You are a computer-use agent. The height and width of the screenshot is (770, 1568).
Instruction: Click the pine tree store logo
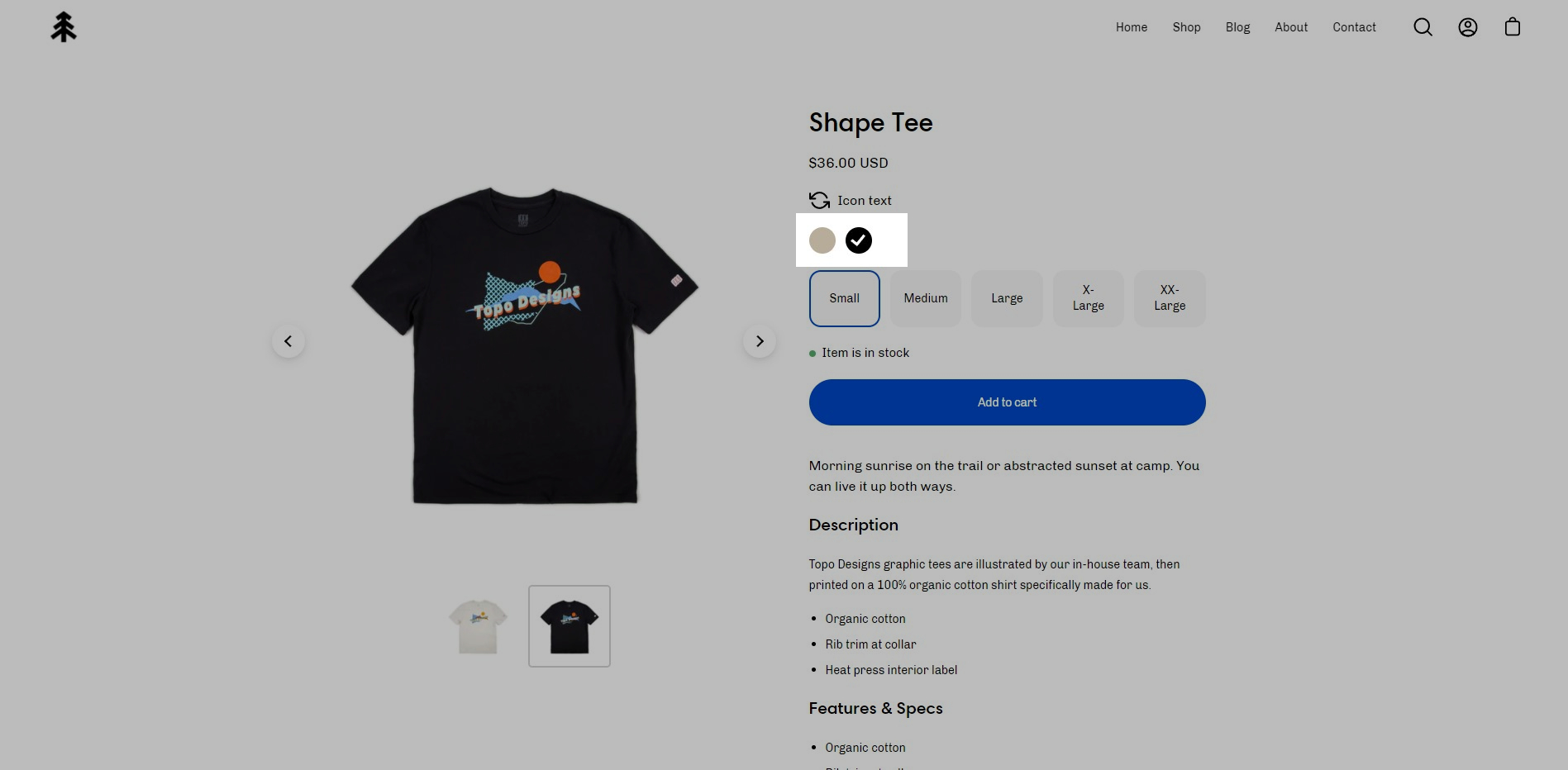64,27
